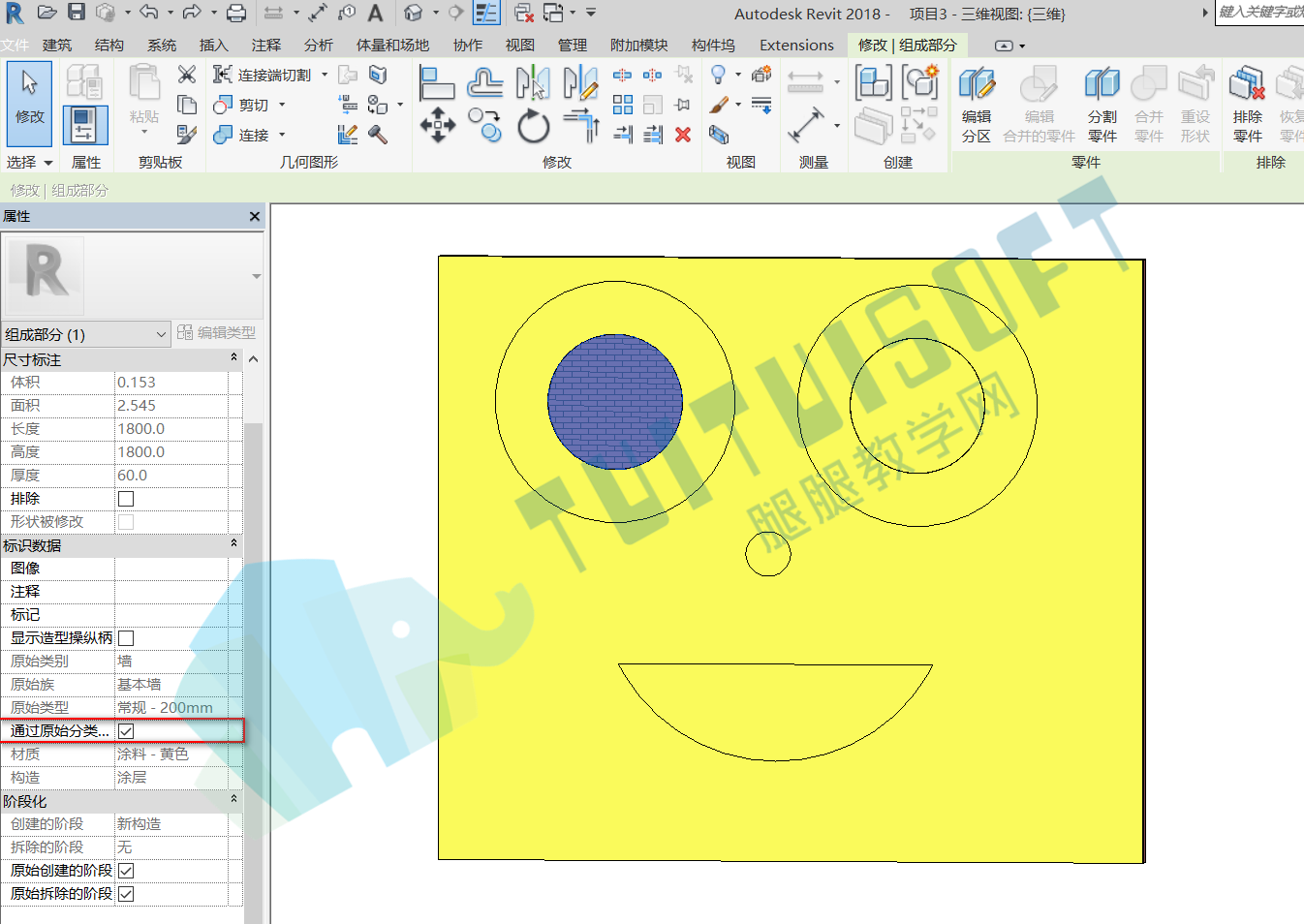Collapse the 标识数据 section
1304x924 pixels.
click(x=233, y=544)
